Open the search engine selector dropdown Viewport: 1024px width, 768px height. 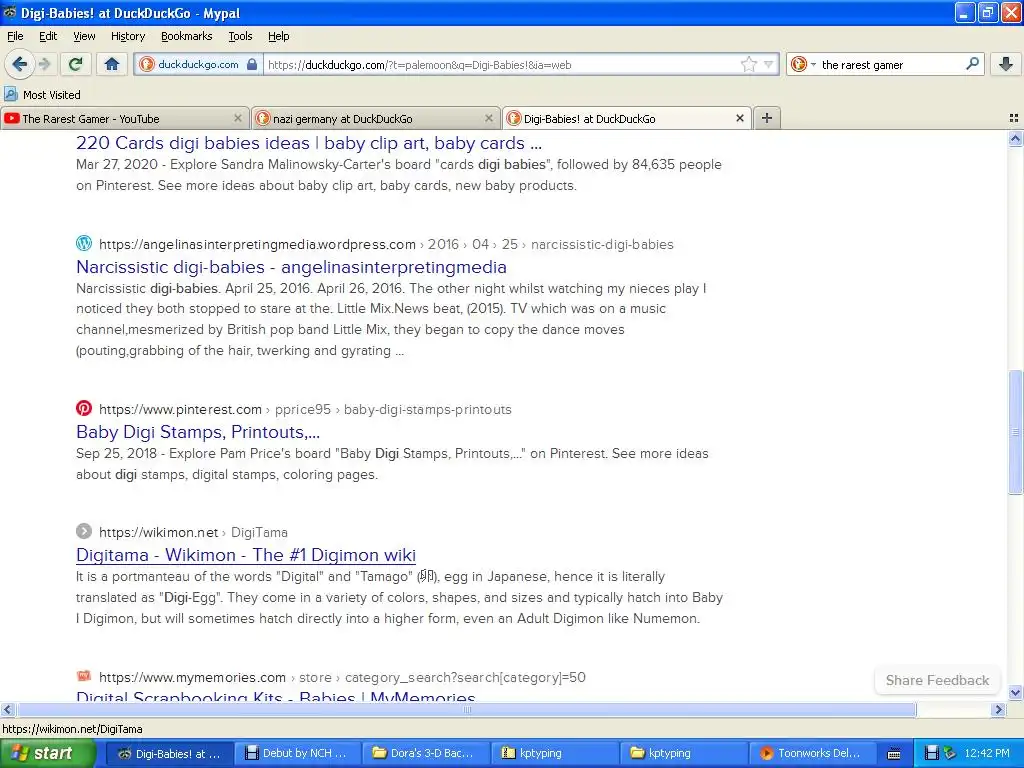803,64
